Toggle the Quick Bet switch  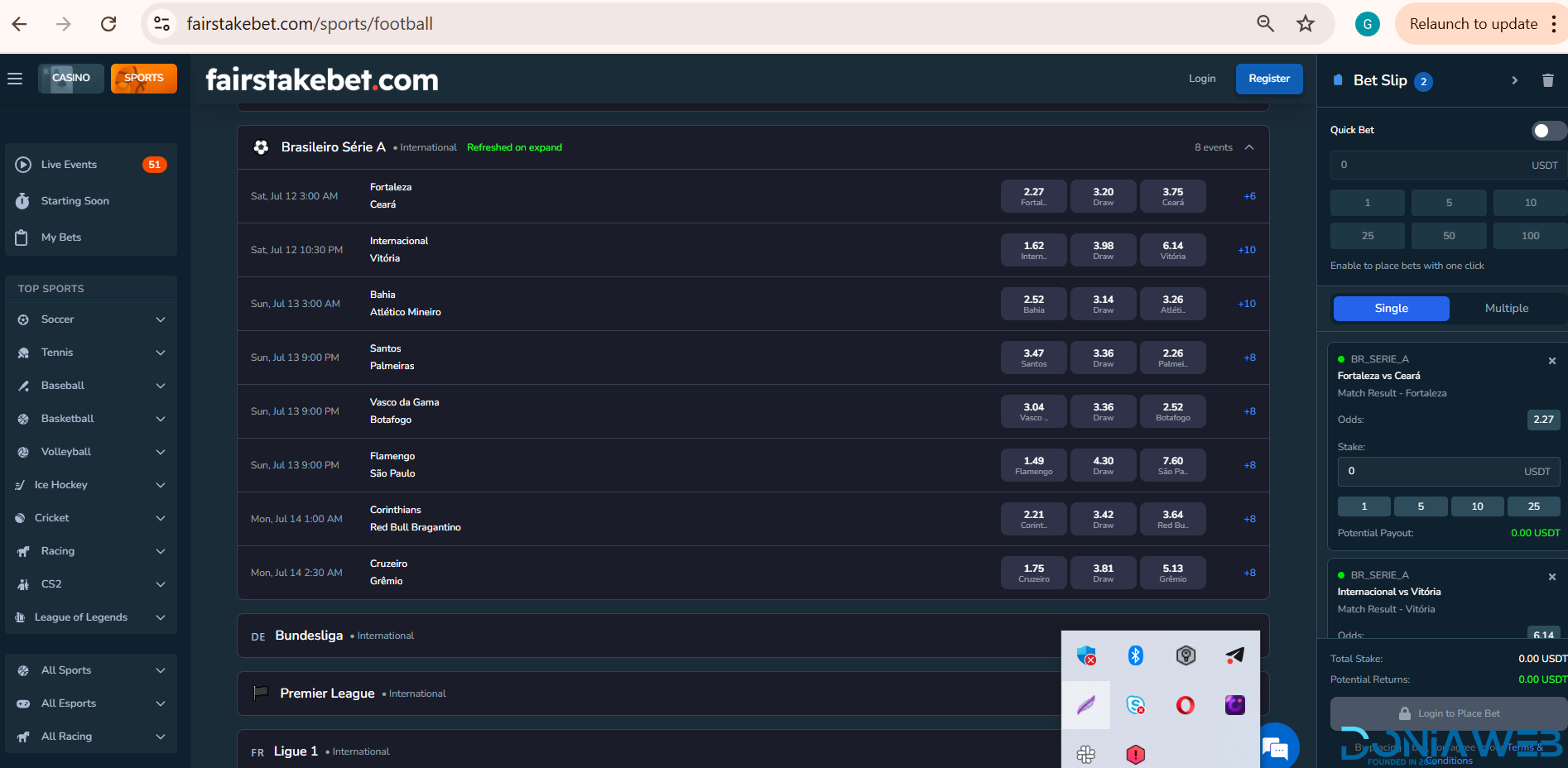(1547, 131)
